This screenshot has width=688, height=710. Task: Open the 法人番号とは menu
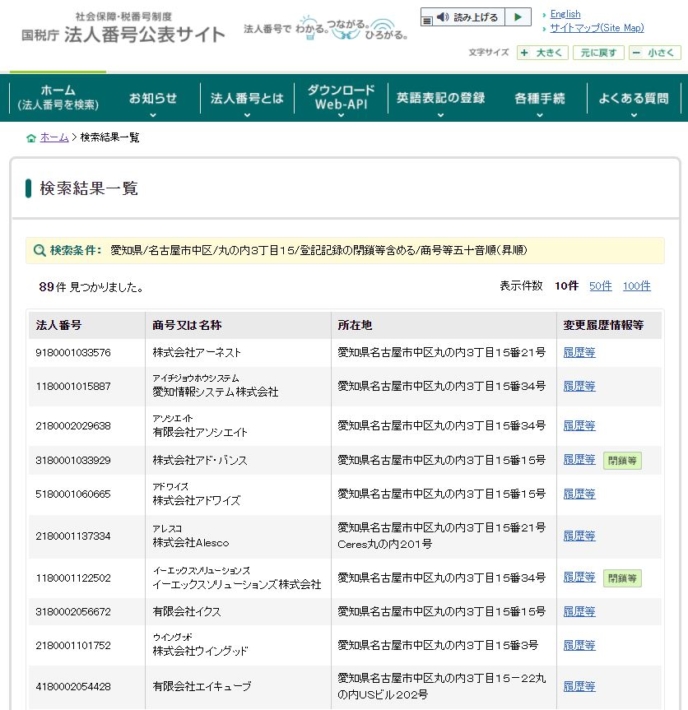point(247,98)
